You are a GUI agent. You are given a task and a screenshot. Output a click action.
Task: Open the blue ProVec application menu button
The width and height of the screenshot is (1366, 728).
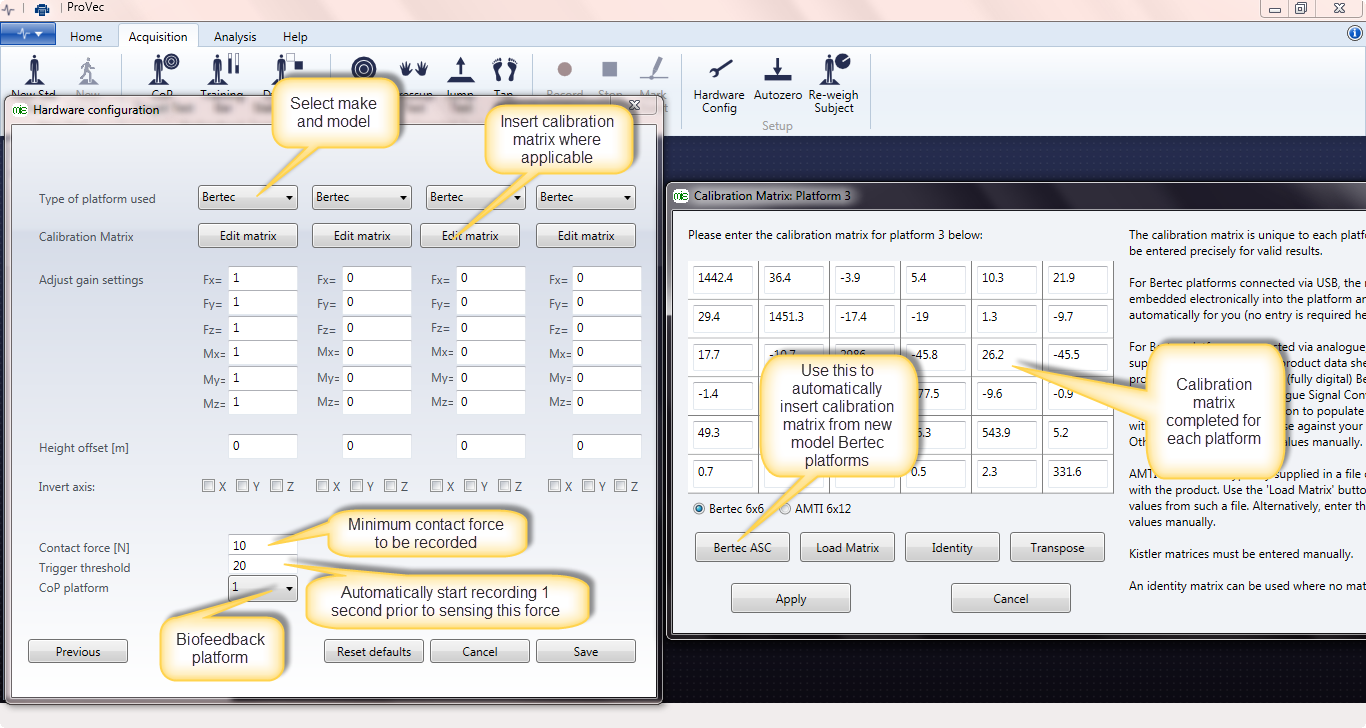point(28,34)
